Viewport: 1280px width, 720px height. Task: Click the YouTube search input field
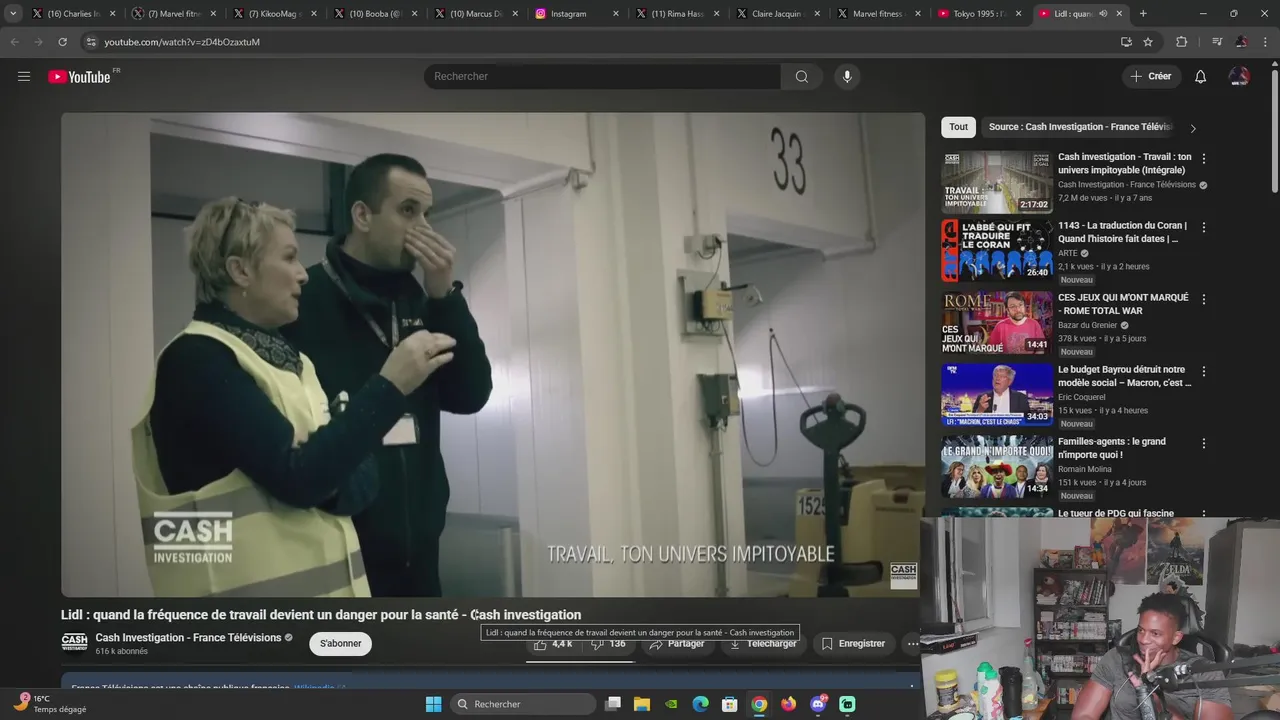[x=603, y=76]
